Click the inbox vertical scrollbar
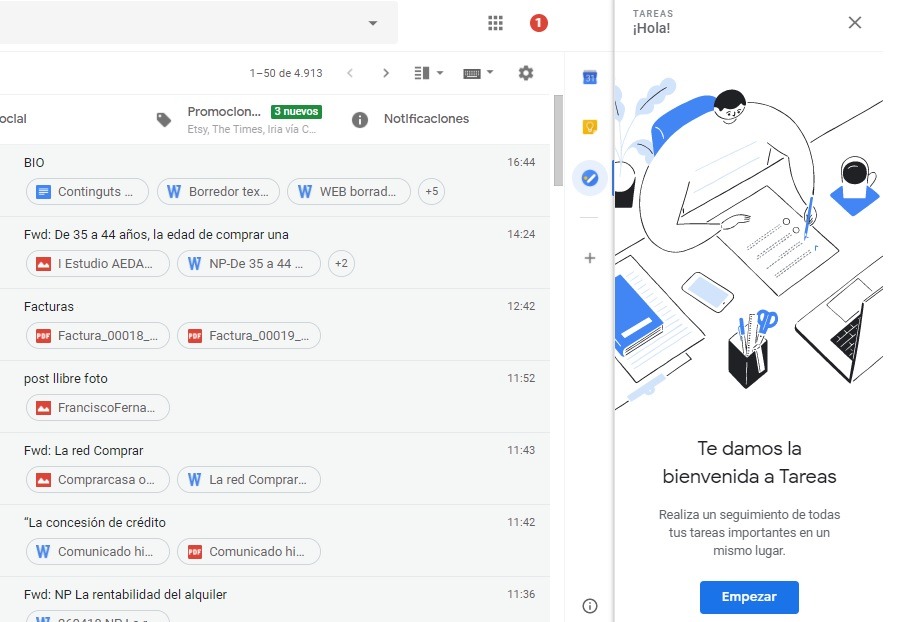This screenshot has width=900, height=622. coord(558,140)
